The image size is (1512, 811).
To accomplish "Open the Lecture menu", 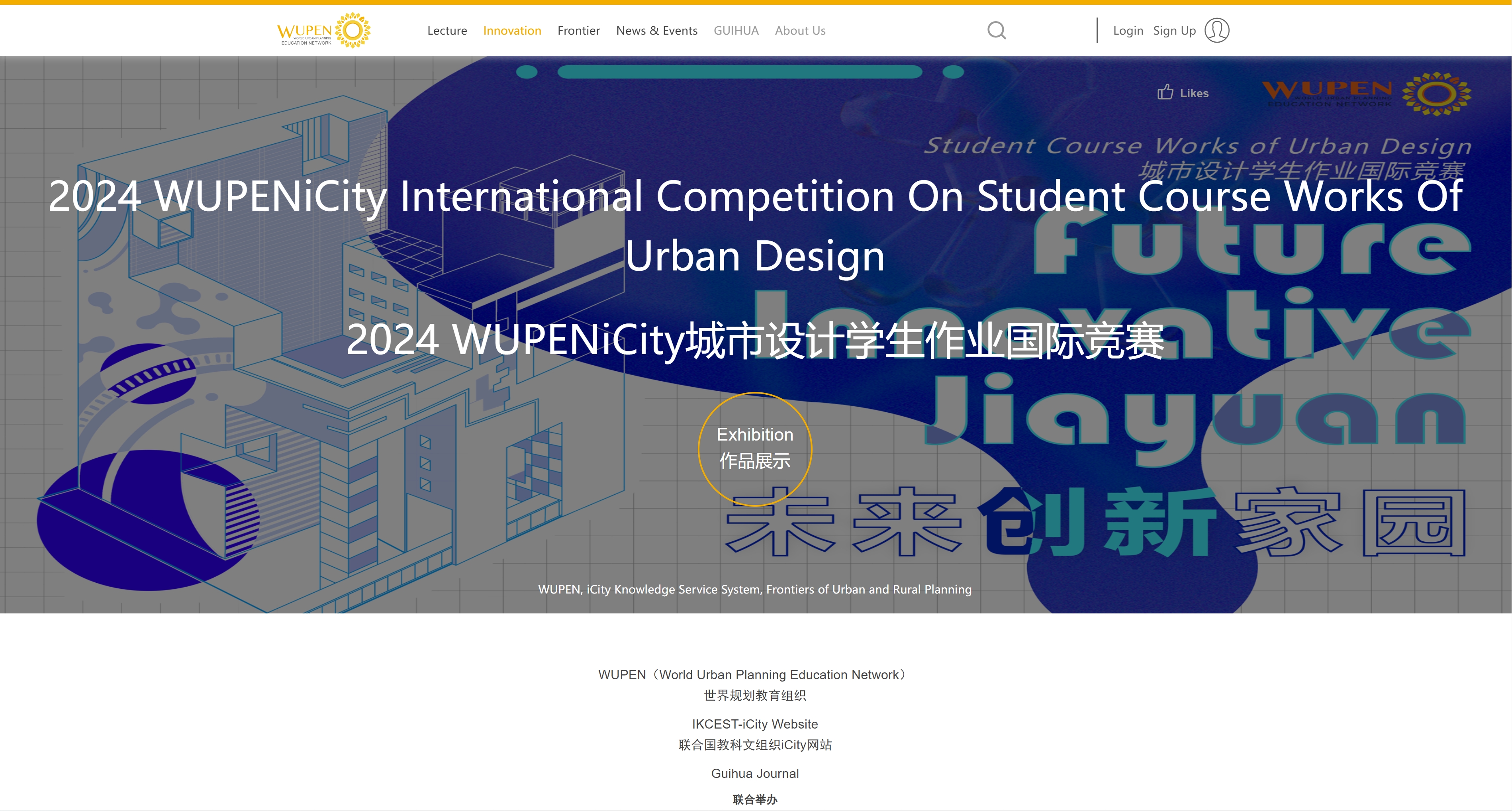I will click(447, 31).
